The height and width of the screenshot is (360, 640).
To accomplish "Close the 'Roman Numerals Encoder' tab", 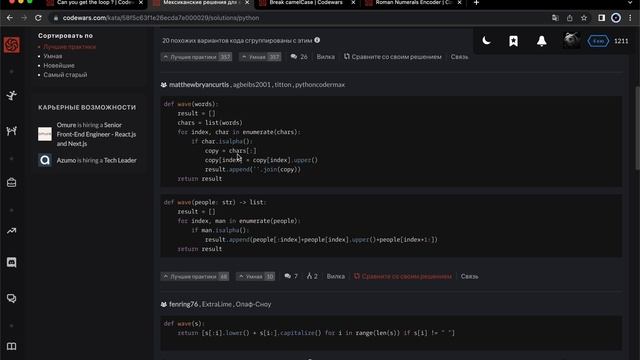I will point(459,3).
